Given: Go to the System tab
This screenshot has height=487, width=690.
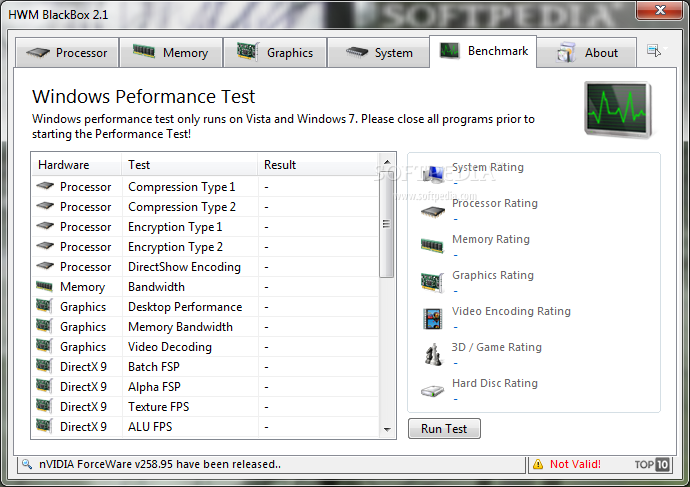Looking at the screenshot, I should tap(379, 53).
